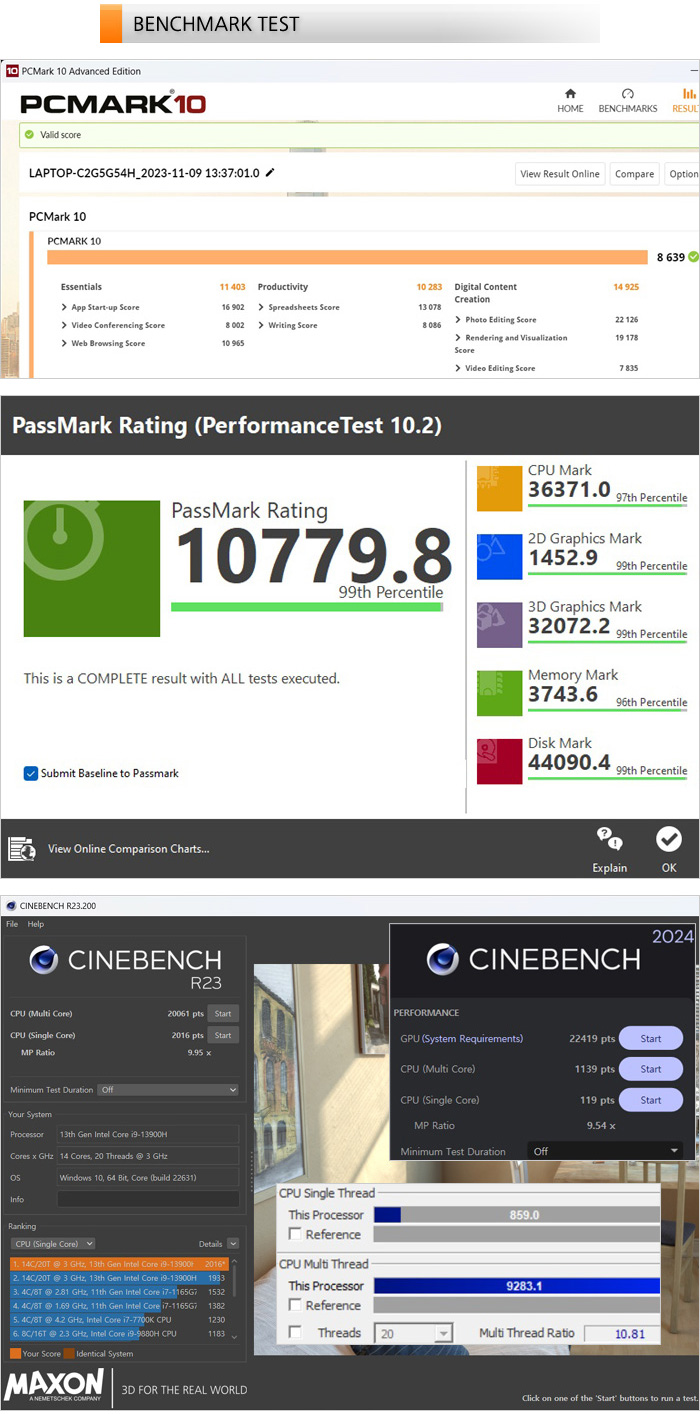Open View Online Comparison Charts link
700x1414 pixels.
coord(129,849)
